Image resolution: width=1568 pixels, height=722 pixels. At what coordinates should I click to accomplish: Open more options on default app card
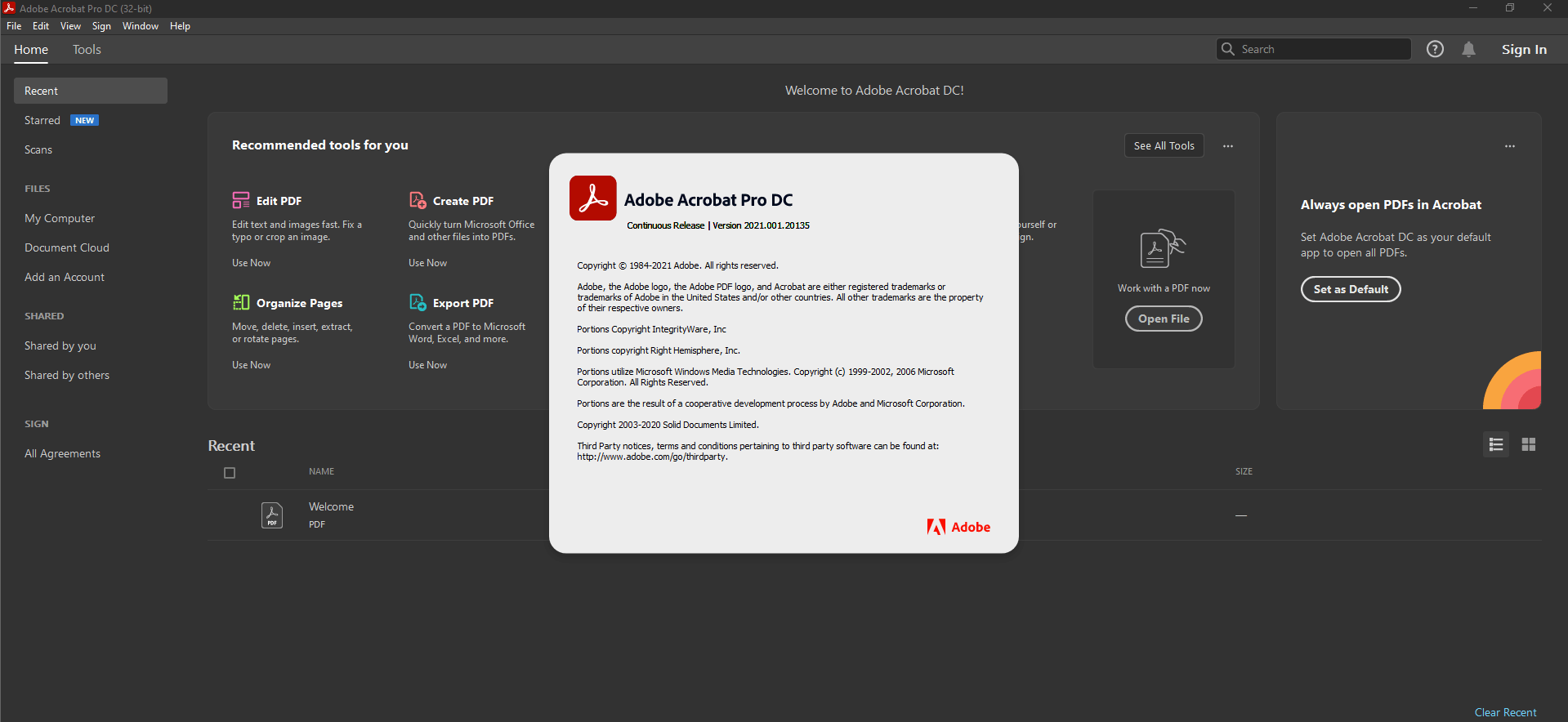pyautogui.click(x=1510, y=146)
